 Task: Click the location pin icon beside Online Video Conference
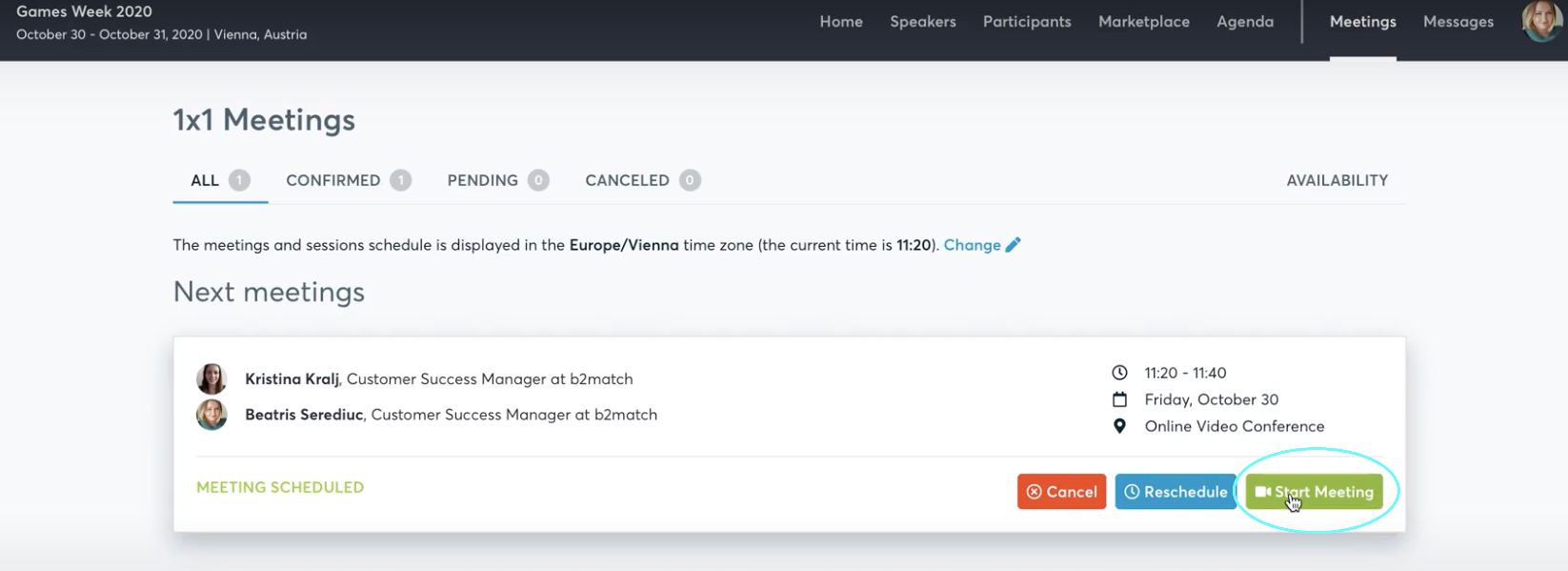[1119, 426]
